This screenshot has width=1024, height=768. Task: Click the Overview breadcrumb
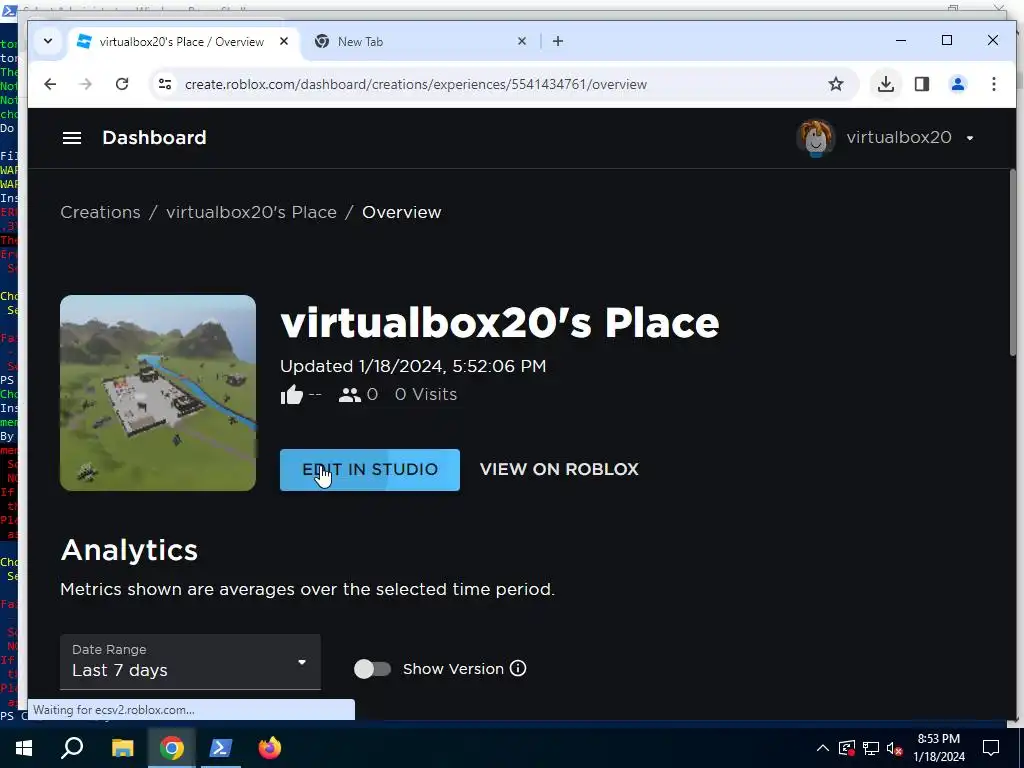[402, 212]
